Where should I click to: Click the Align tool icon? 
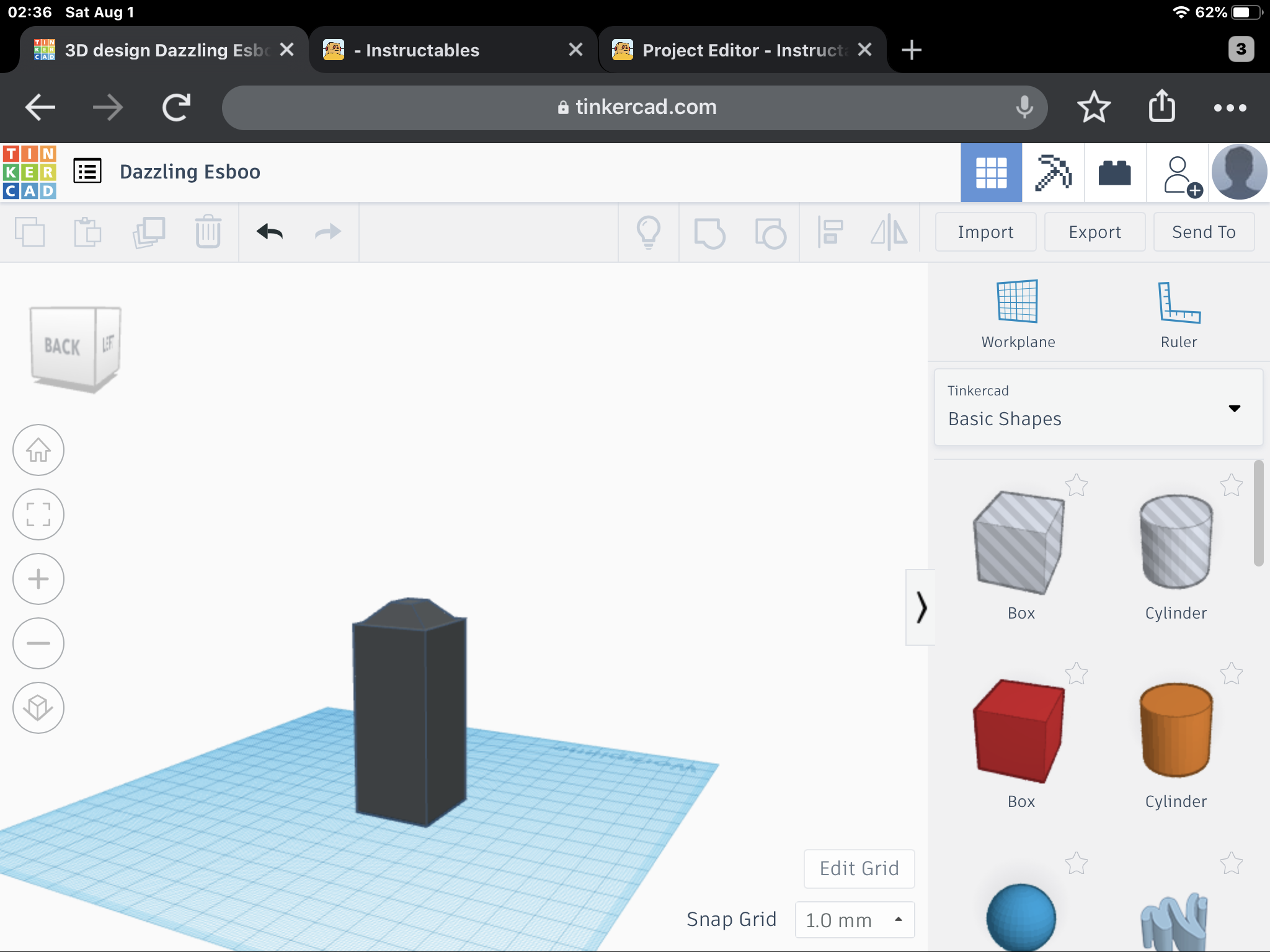click(830, 232)
